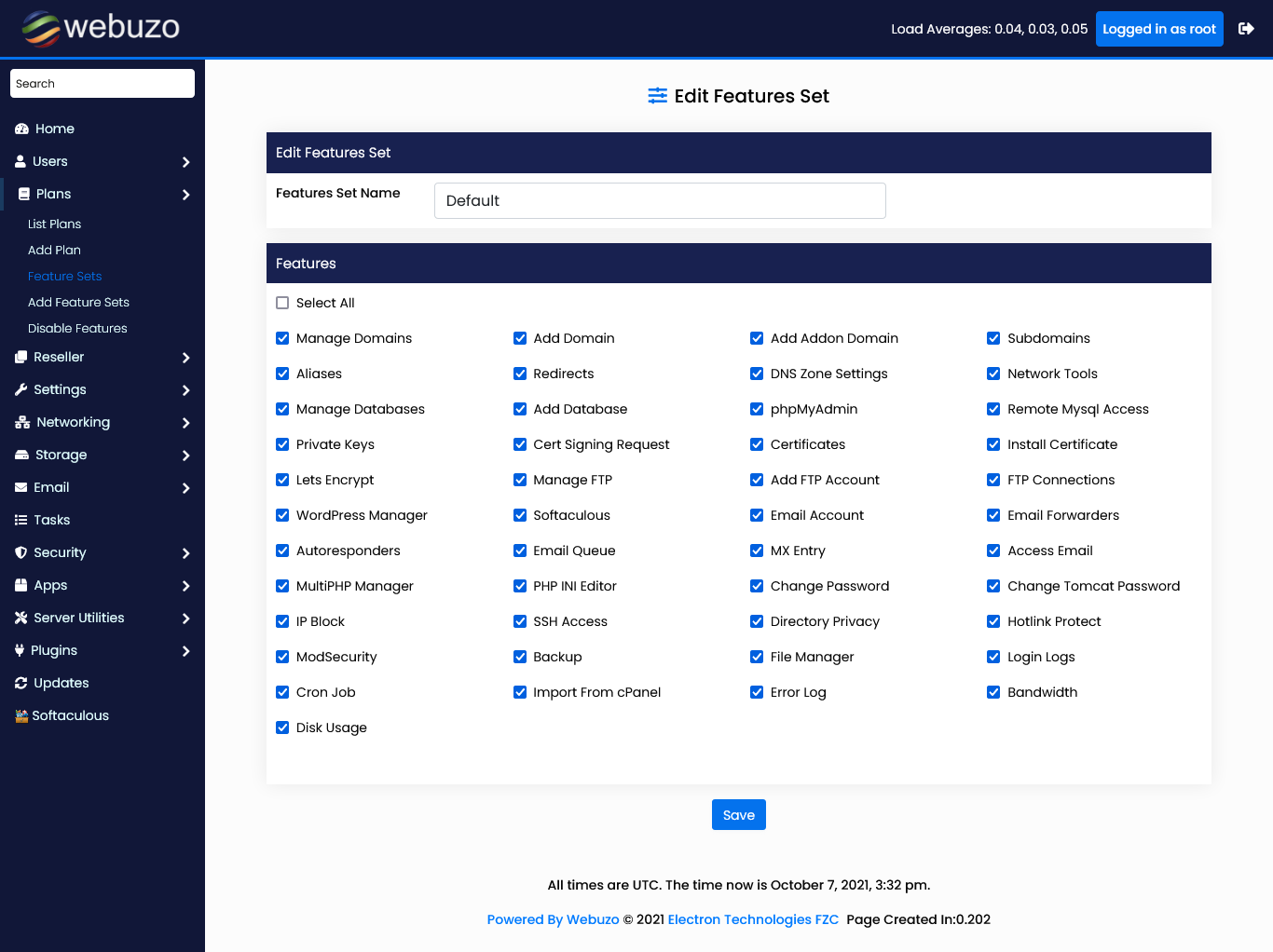Click the Softaculous icon in the sidebar
This screenshot has height=952, width=1273.
(x=21, y=716)
